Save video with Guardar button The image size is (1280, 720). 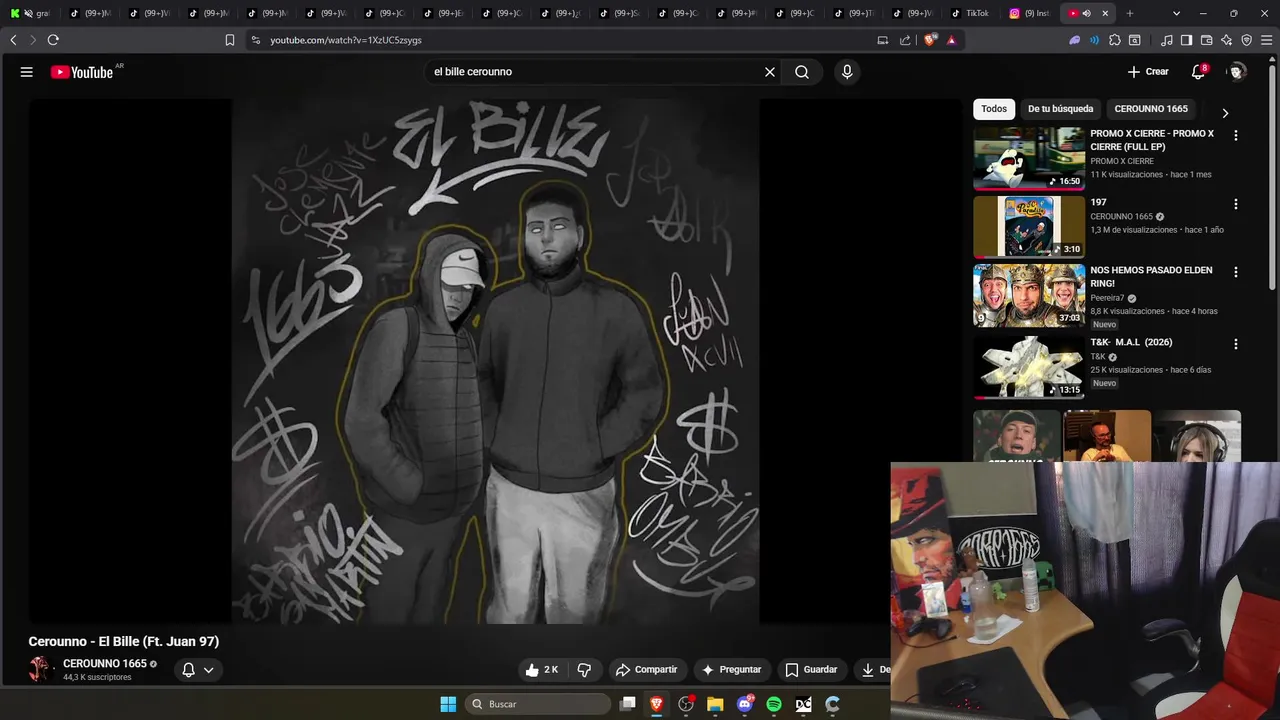[x=811, y=670]
